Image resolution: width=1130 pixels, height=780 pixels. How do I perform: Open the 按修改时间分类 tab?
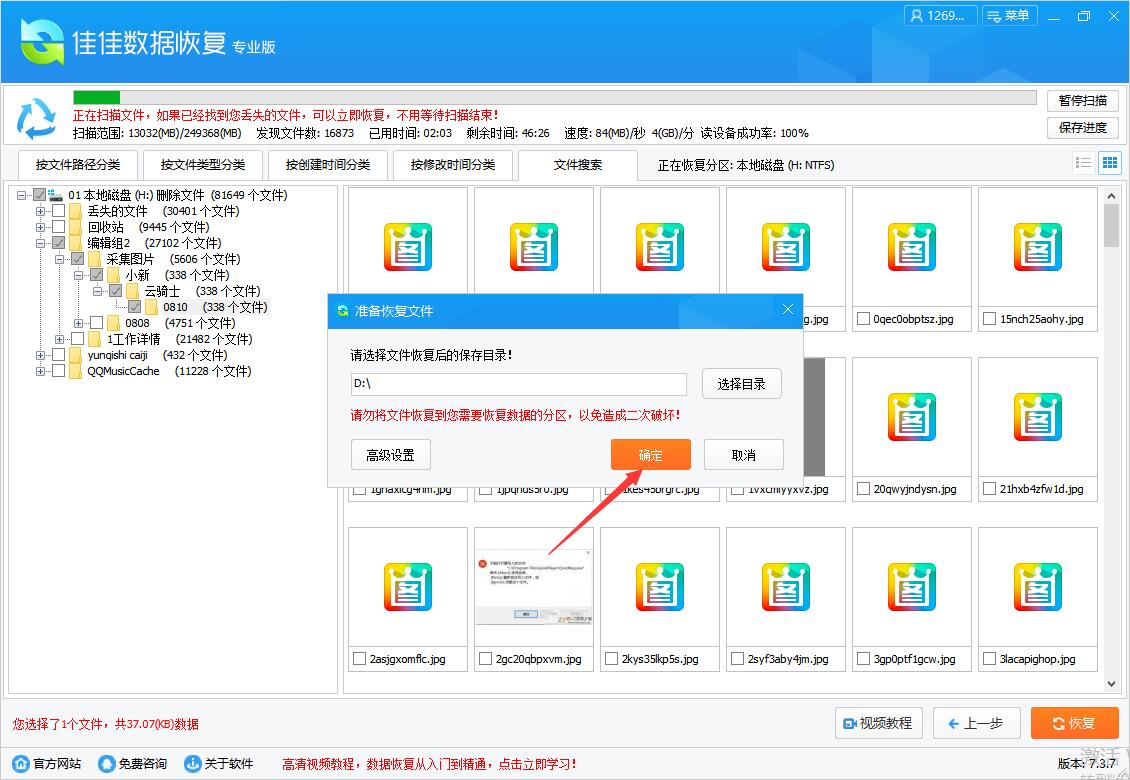[453, 165]
